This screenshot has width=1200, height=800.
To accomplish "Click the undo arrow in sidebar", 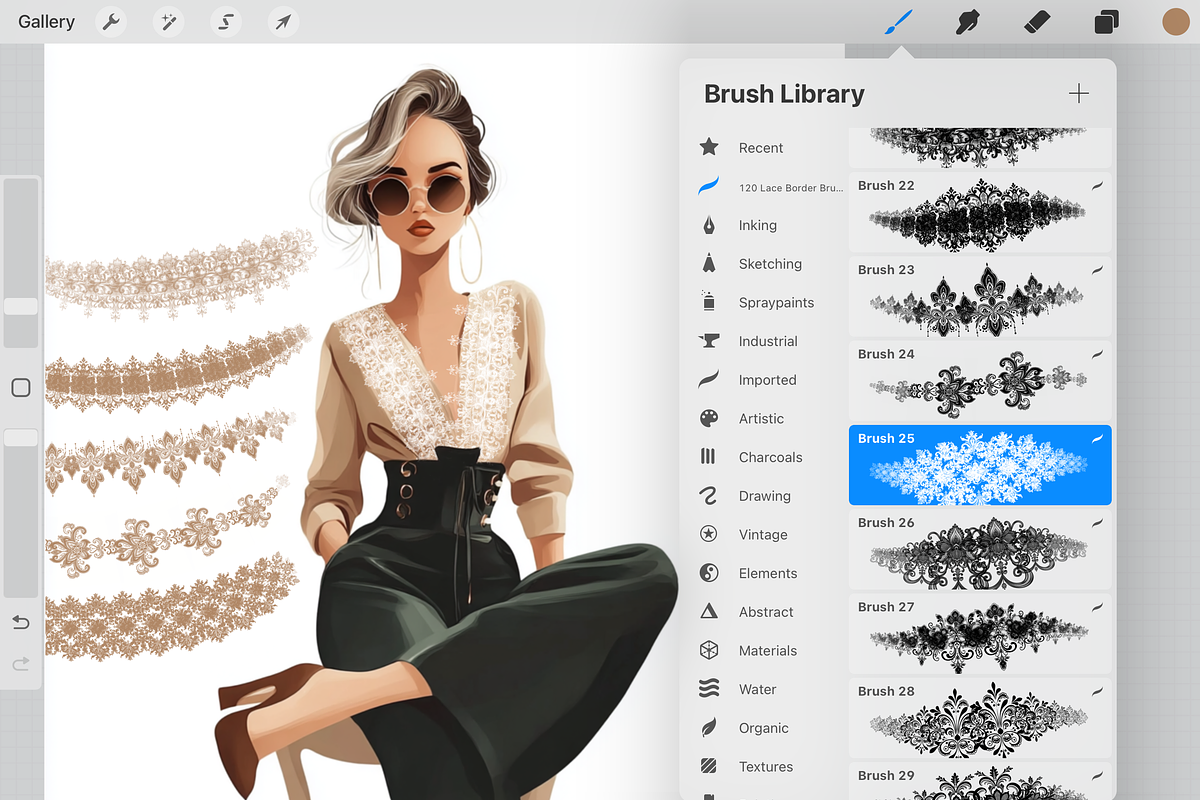I will [21, 623].
